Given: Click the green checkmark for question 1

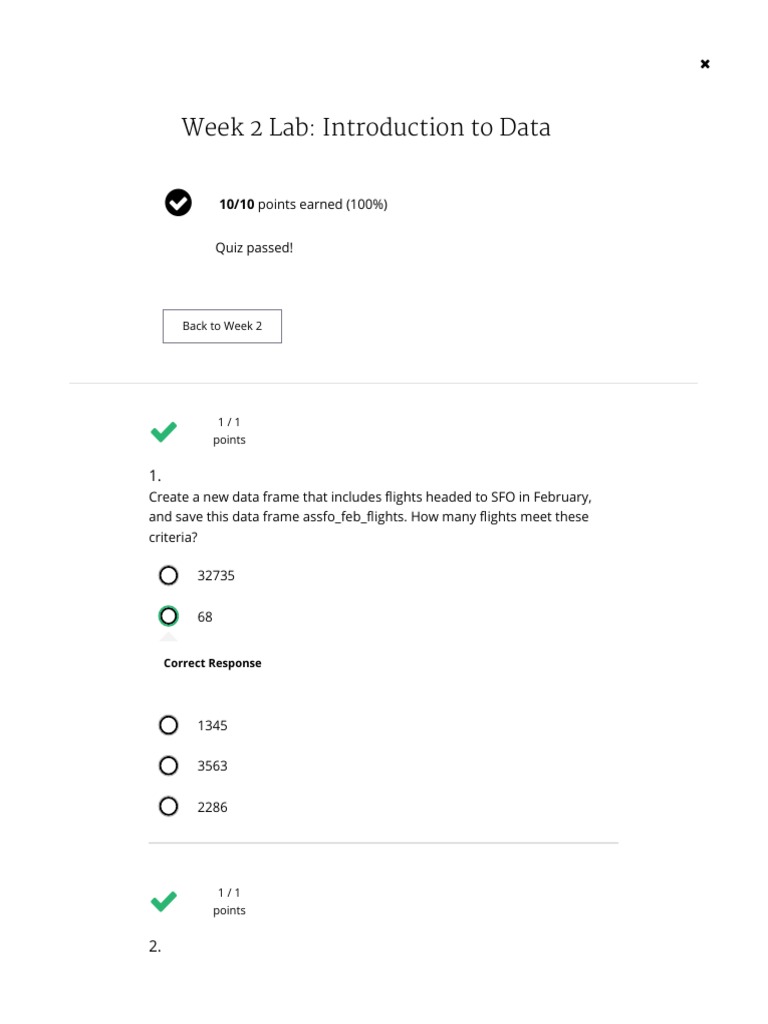Looking at the screenshot, I should tap(164, 431).
